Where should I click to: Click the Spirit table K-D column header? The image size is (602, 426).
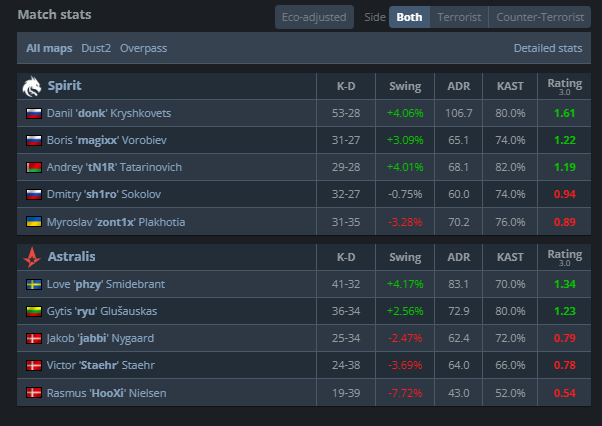(x=346, y=86)
